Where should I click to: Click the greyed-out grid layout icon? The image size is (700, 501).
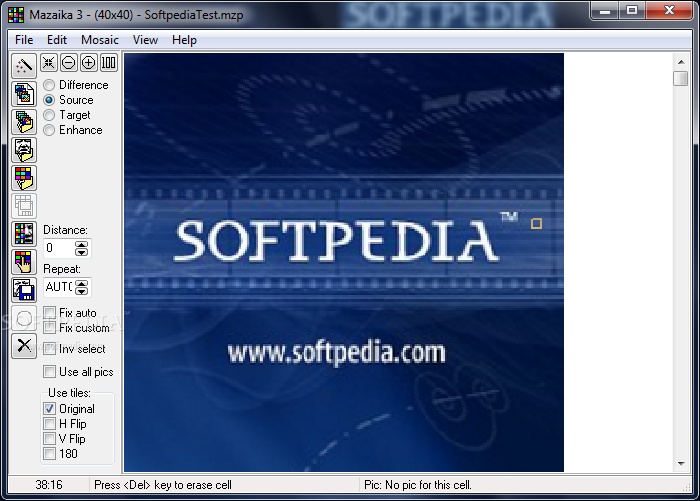24,206
